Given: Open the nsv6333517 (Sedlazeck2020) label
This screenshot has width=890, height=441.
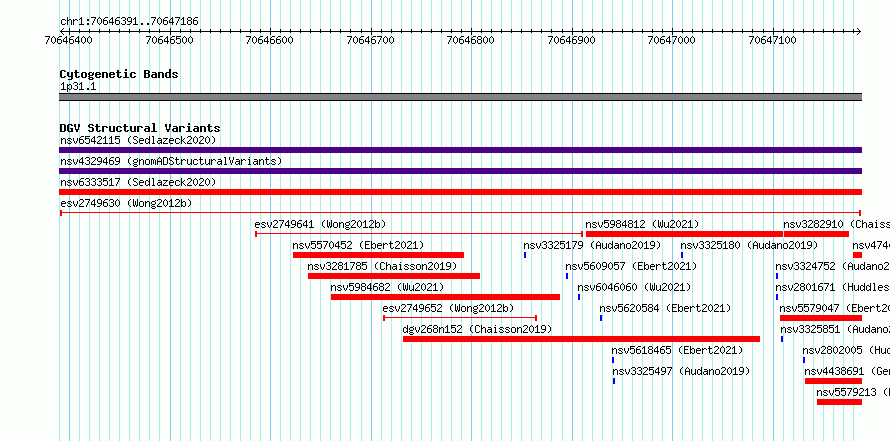Looking at the screenshot, I should (138, 182).
